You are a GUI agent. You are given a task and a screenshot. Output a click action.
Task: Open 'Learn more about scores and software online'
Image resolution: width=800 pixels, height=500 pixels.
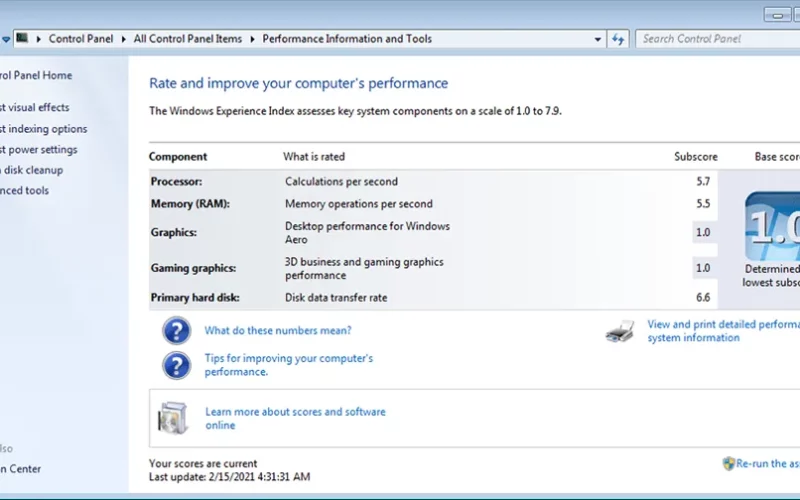pyautogui.click(x=295, y=418)
